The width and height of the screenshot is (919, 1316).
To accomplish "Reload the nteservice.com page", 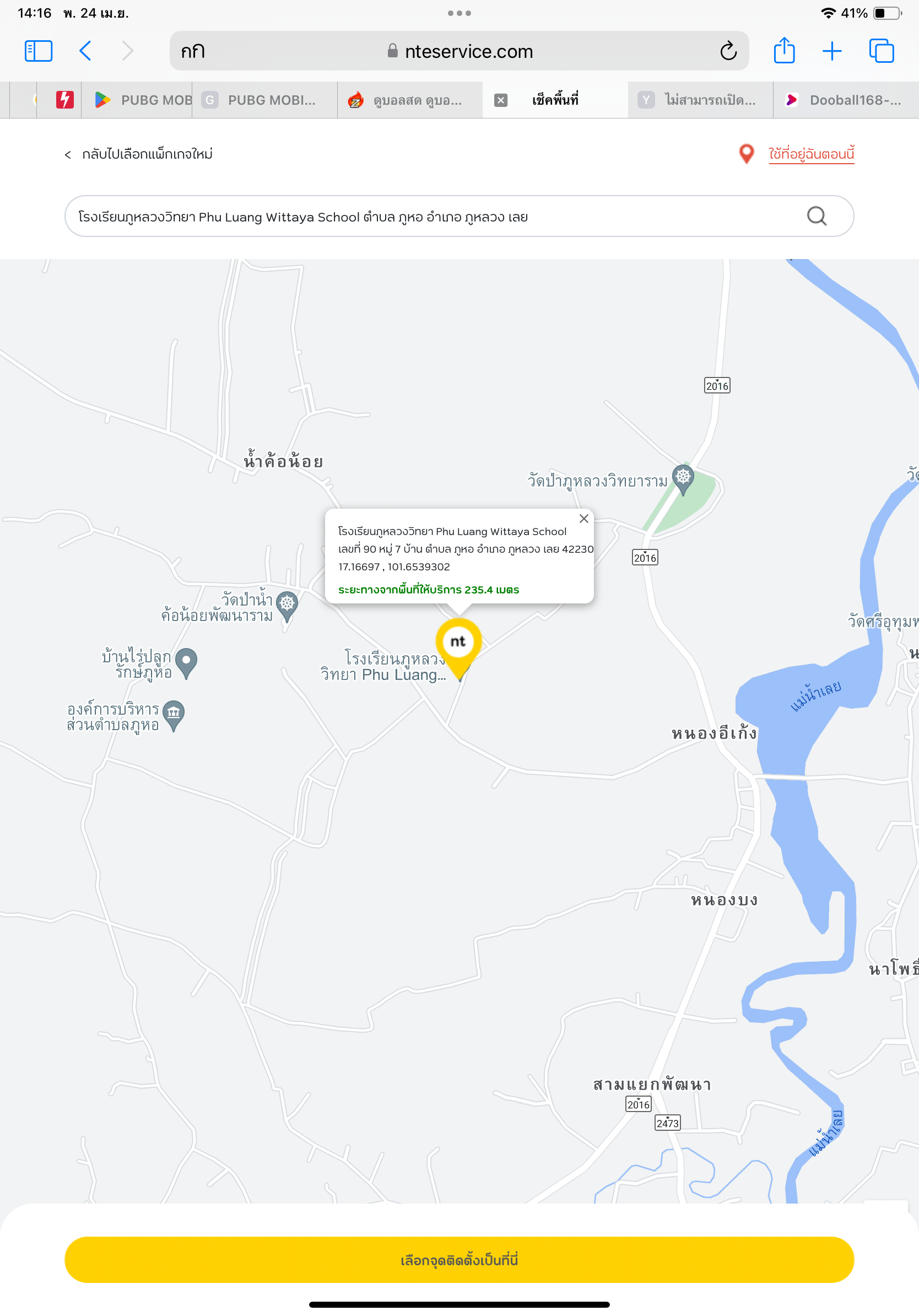I will (728, 51).
